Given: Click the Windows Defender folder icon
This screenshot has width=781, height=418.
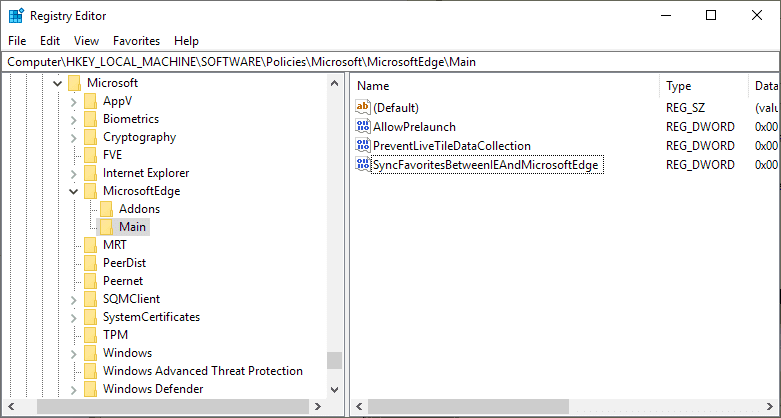Looking at the screenshot, I should coord(90,389).
